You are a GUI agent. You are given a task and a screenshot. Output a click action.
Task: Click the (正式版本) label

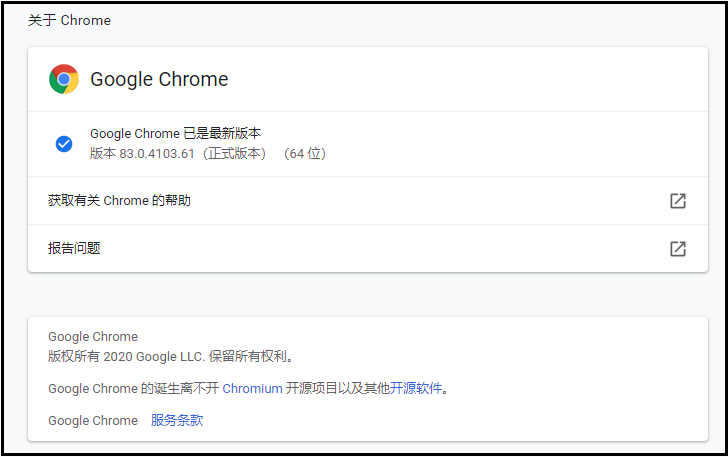(235, 154)
